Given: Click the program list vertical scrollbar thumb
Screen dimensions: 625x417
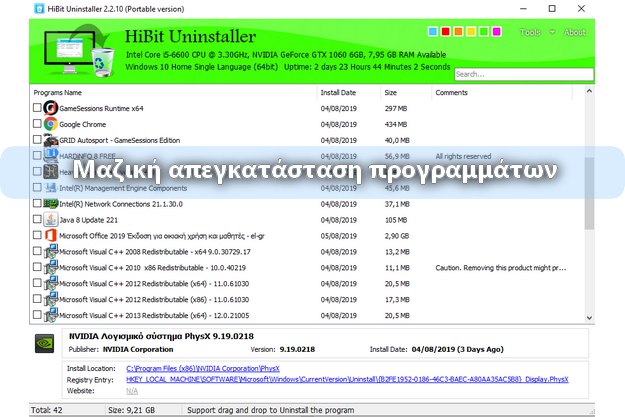Looking at the screenshot, I should (589, 193).
